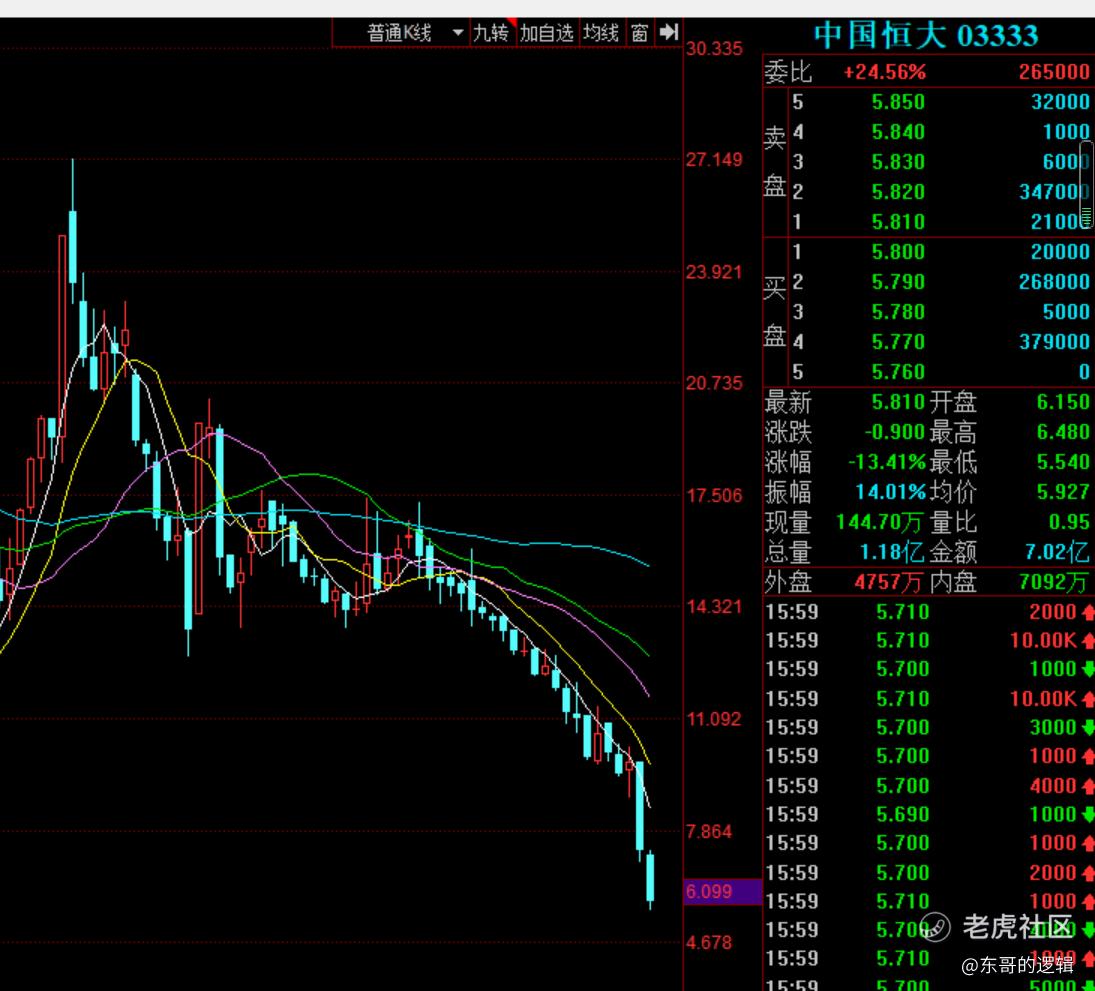Click buy level 4 volume 379000
1095x991 pixels.
(x=1054, y=342)
